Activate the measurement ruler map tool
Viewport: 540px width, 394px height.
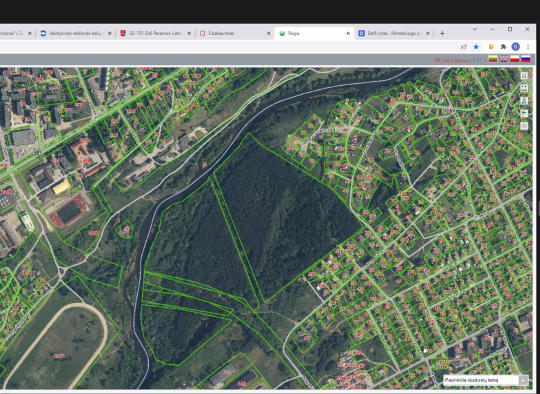524,88
